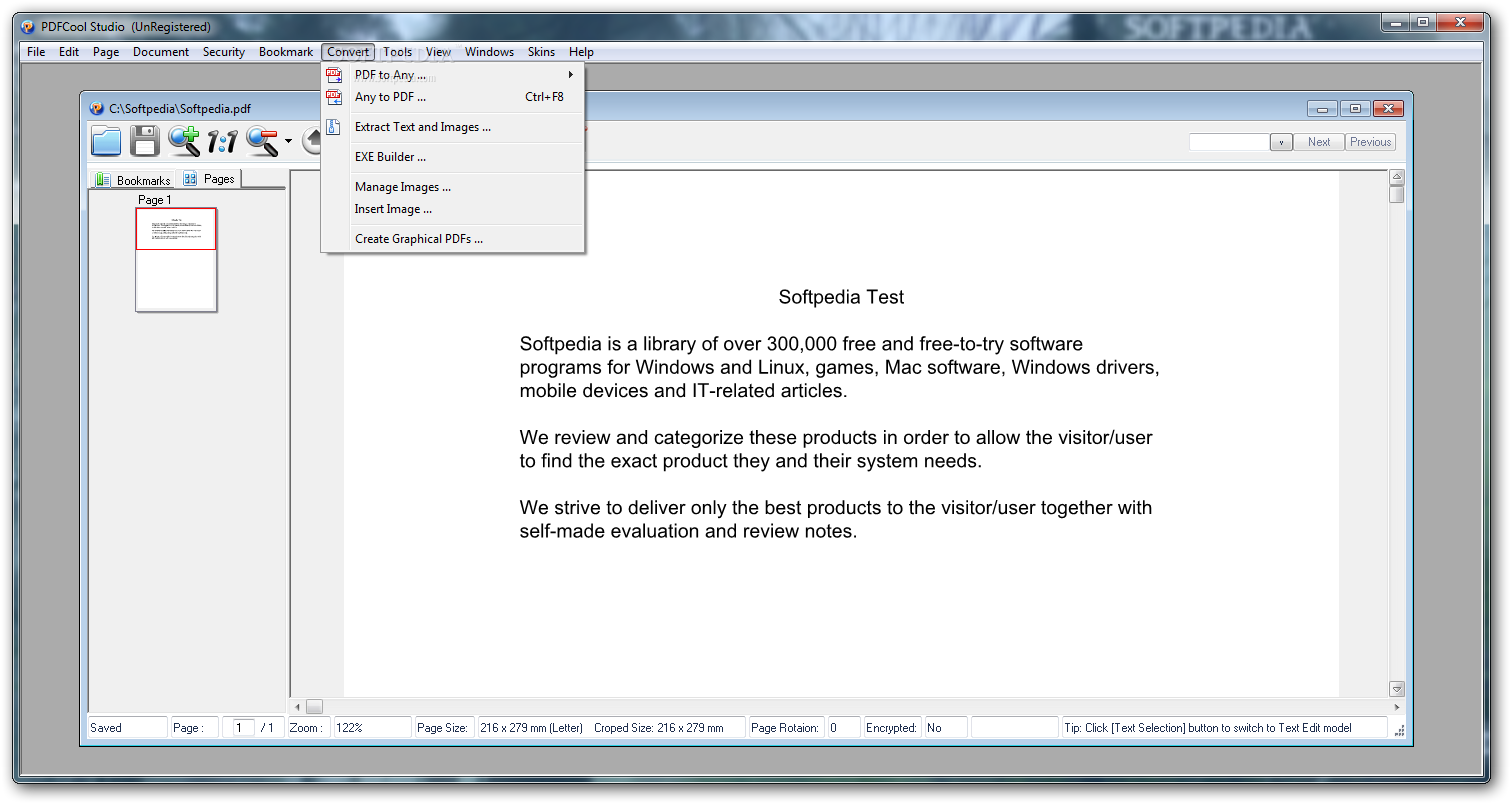This screenshot has width=1511, height=804.
Task: Select Insert Image menu entry
Action: [453, 209]
